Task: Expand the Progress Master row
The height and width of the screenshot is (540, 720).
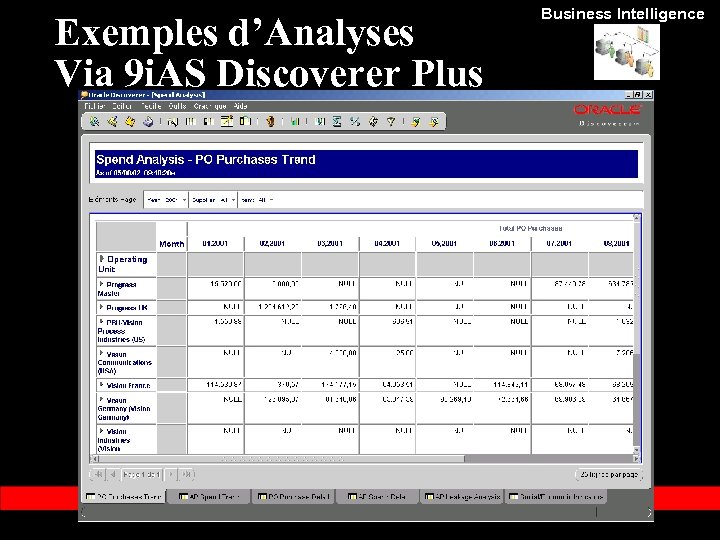Action: (x=101, y=284)
